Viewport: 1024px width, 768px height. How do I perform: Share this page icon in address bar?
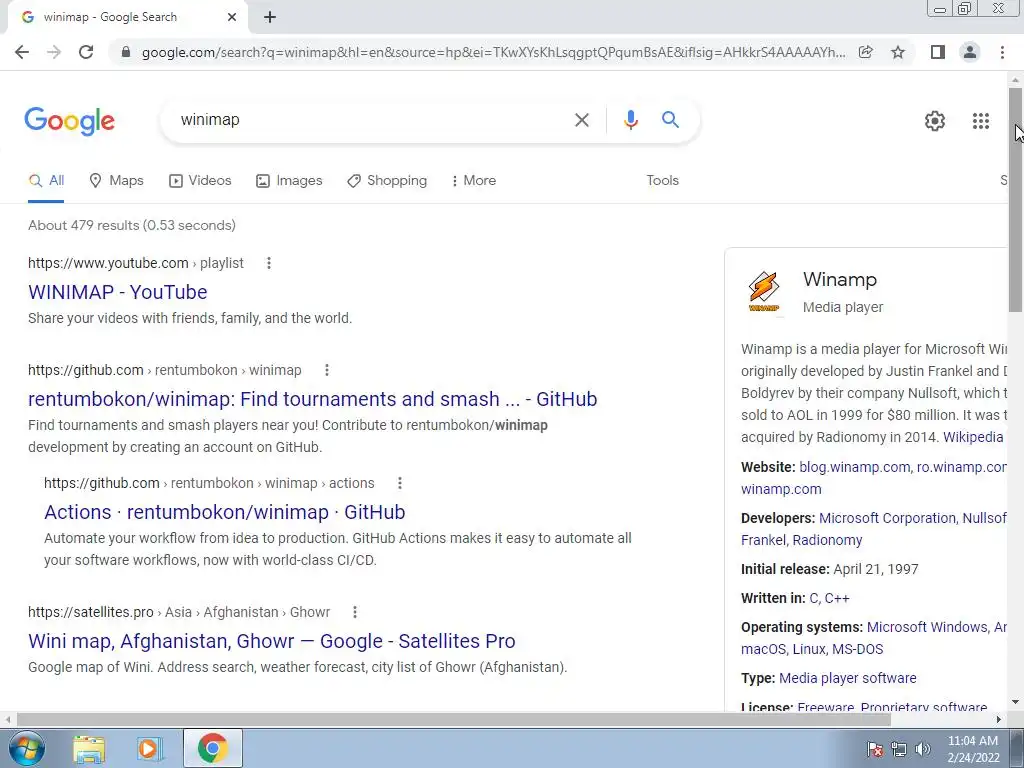pos(866,52)
